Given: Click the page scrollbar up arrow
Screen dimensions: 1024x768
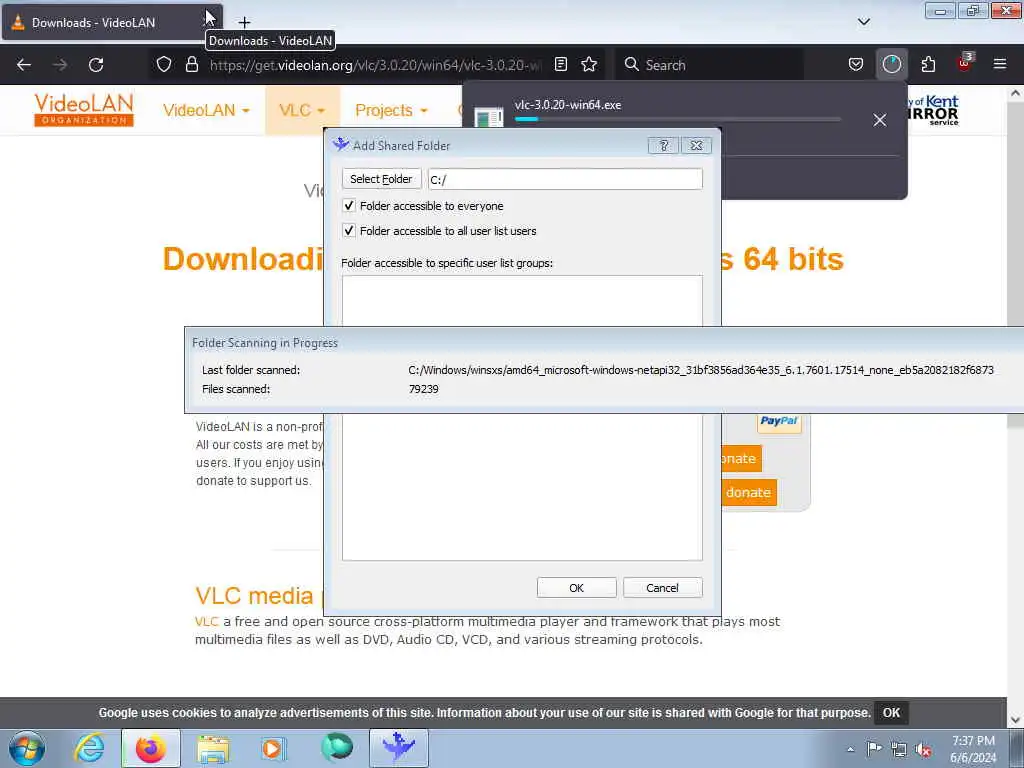Looking at the screenshot, I should [x=1015, y=93].
